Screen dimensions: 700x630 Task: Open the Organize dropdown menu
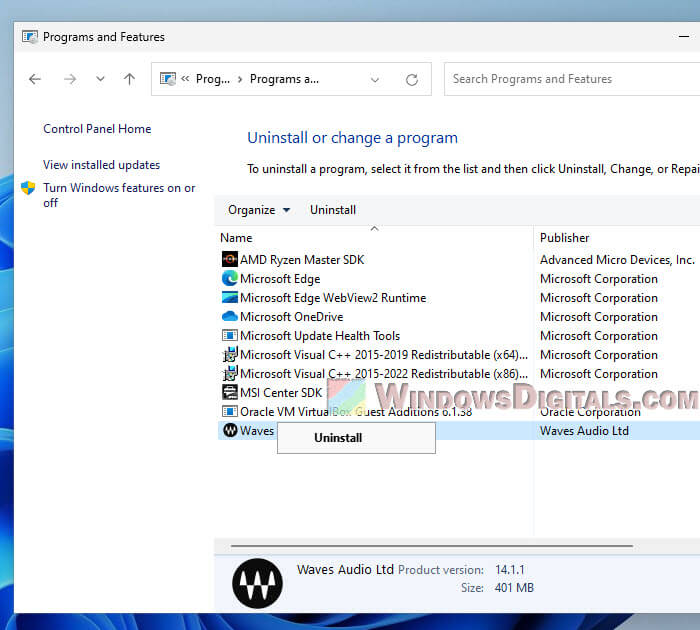(259, 210)
